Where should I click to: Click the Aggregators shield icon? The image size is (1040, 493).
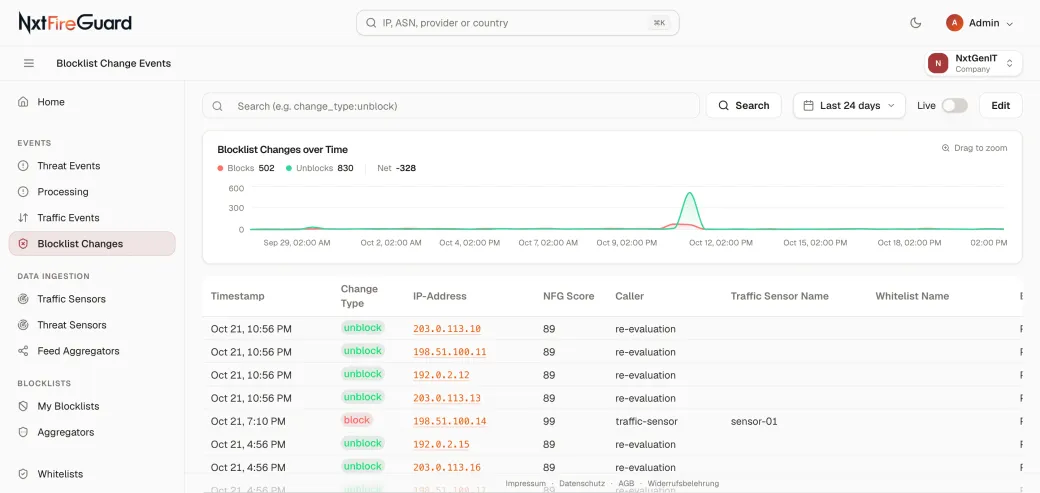(x=23, y=432)
